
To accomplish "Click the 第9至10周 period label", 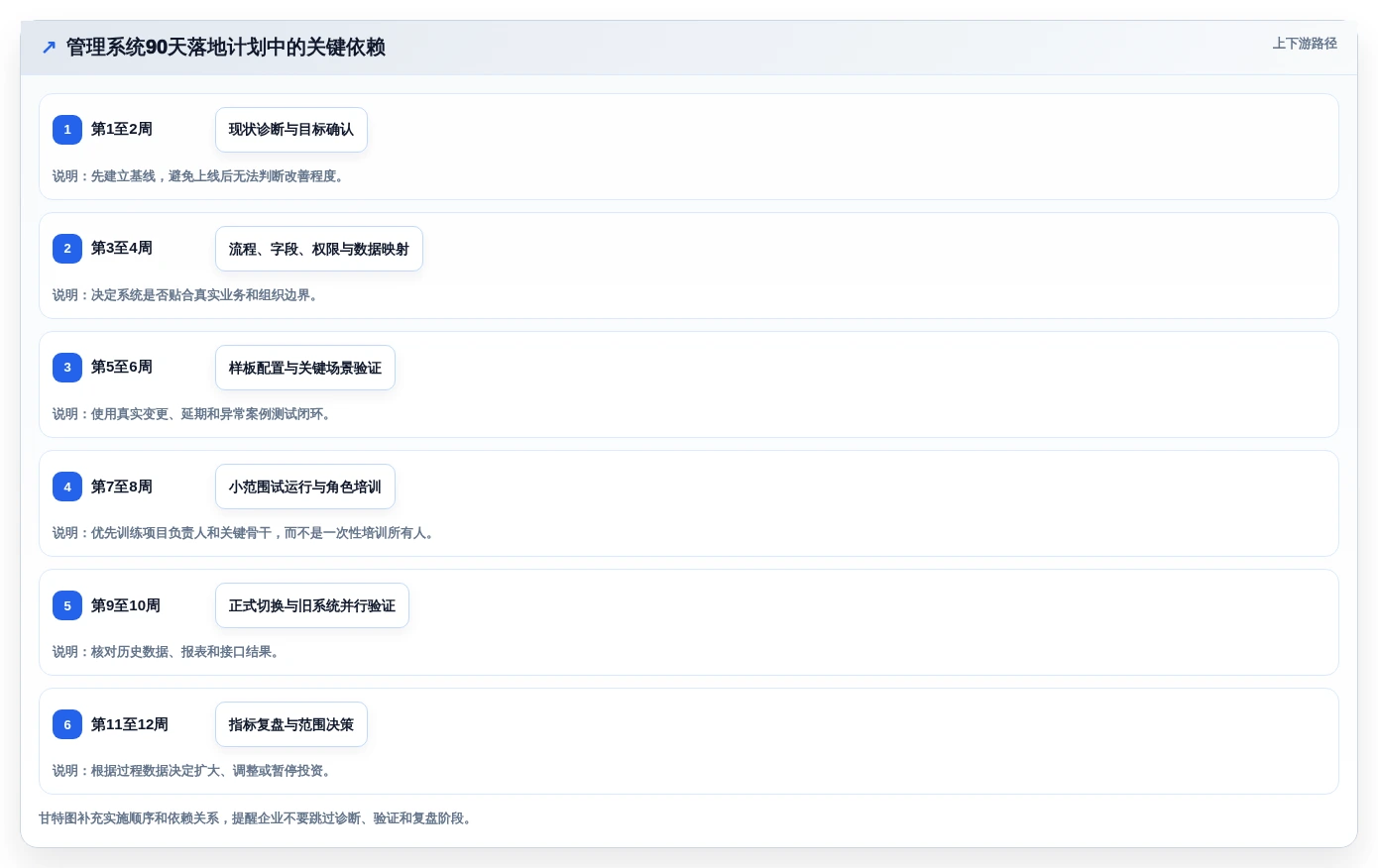I will pyautogui.click(x=126, y=605).
